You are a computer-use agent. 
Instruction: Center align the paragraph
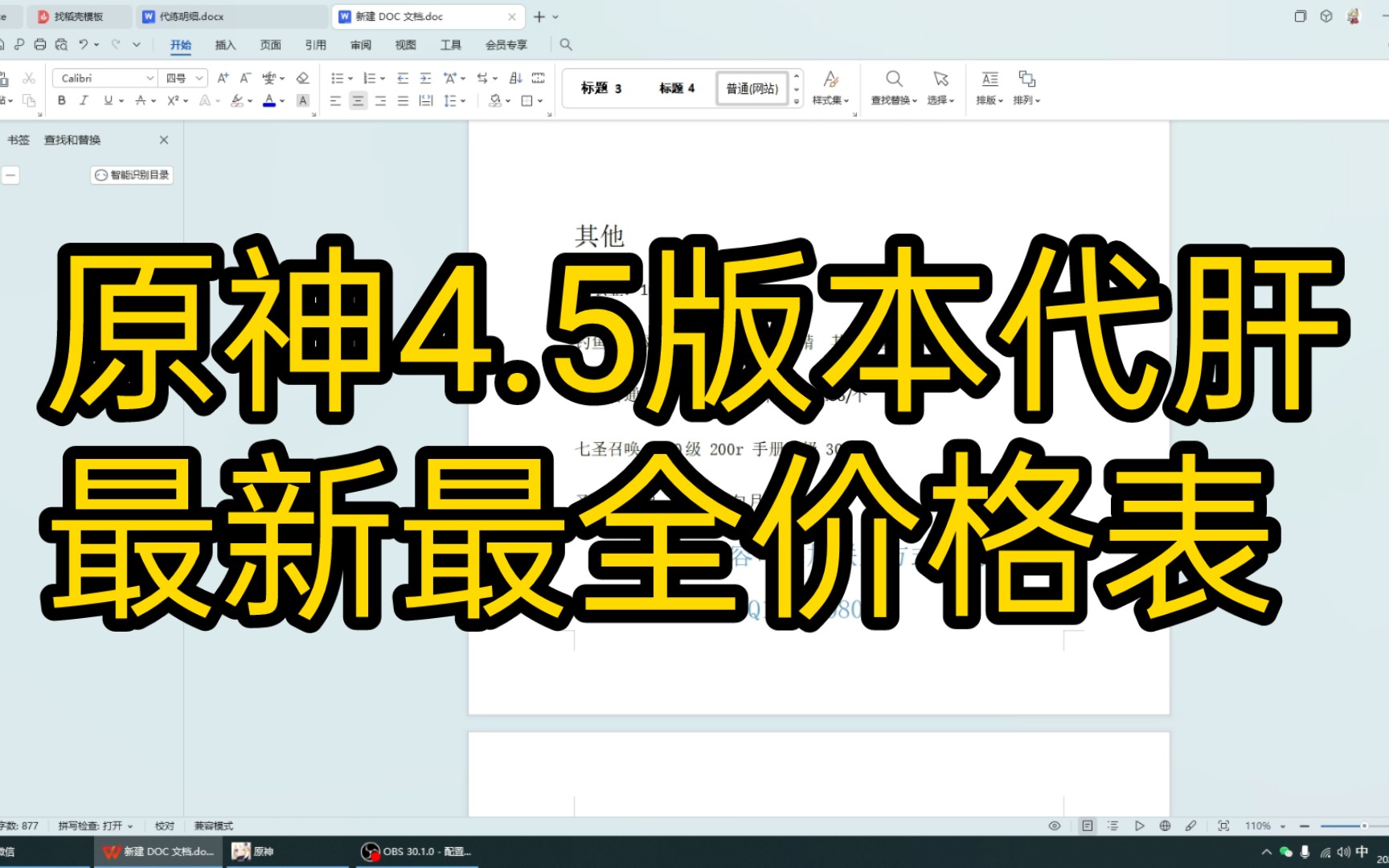coord(359,100)
